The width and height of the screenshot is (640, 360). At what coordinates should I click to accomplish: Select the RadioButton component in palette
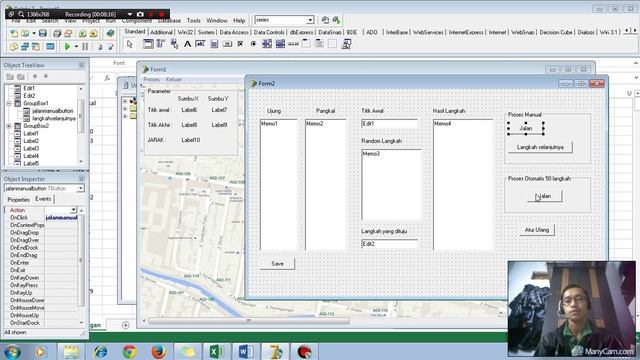point(253,44)
